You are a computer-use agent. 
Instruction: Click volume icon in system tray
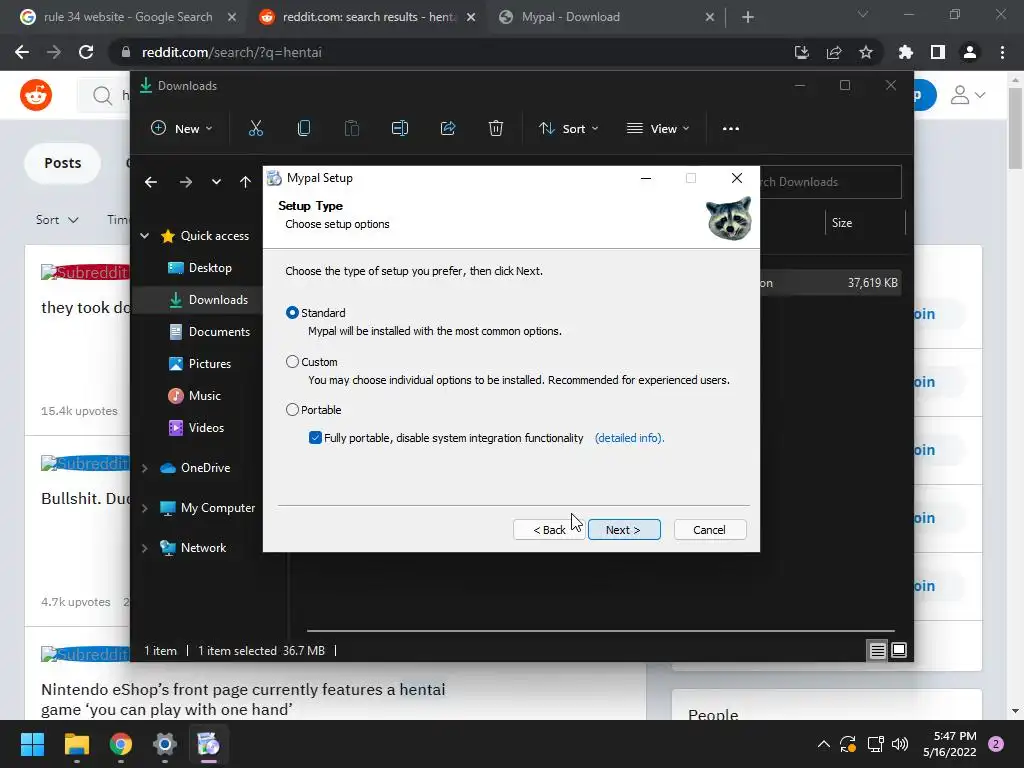pos(900,744)
